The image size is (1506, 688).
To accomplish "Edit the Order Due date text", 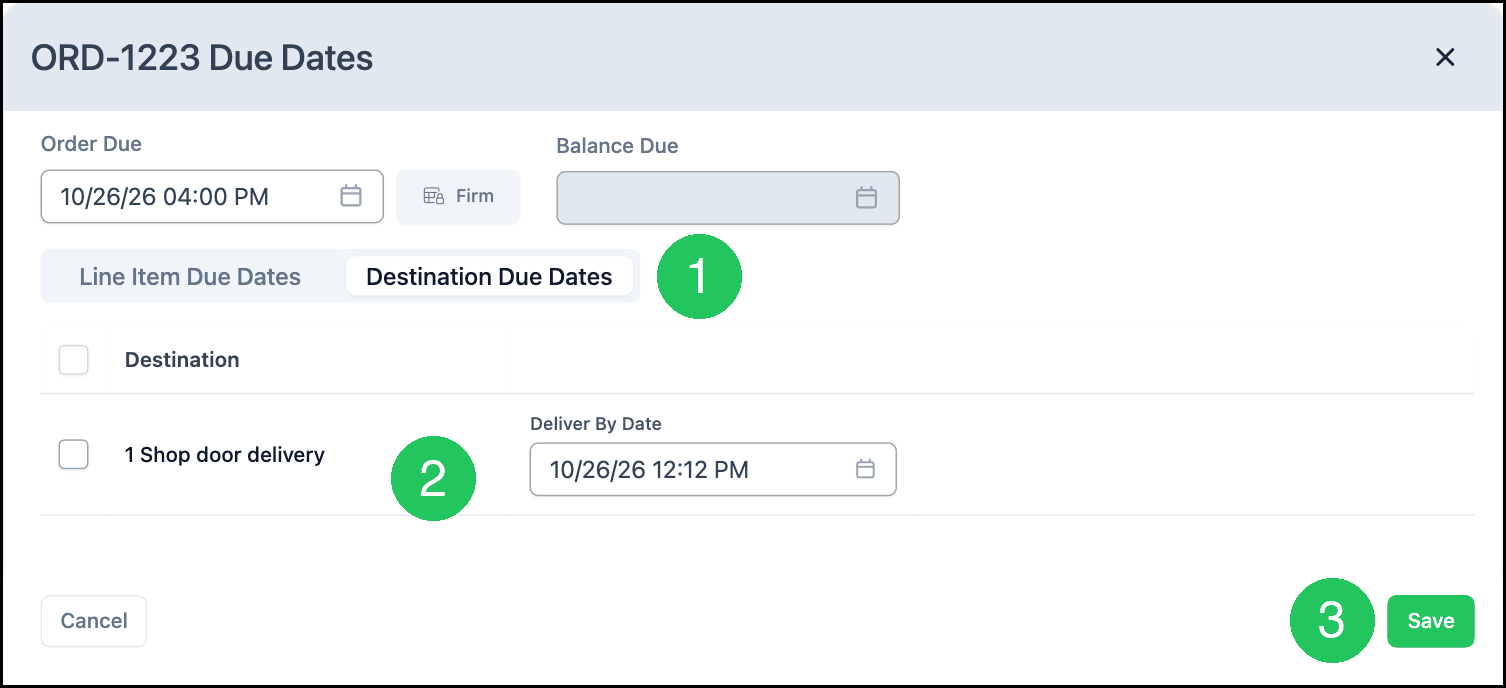I will tap(165, 197).
